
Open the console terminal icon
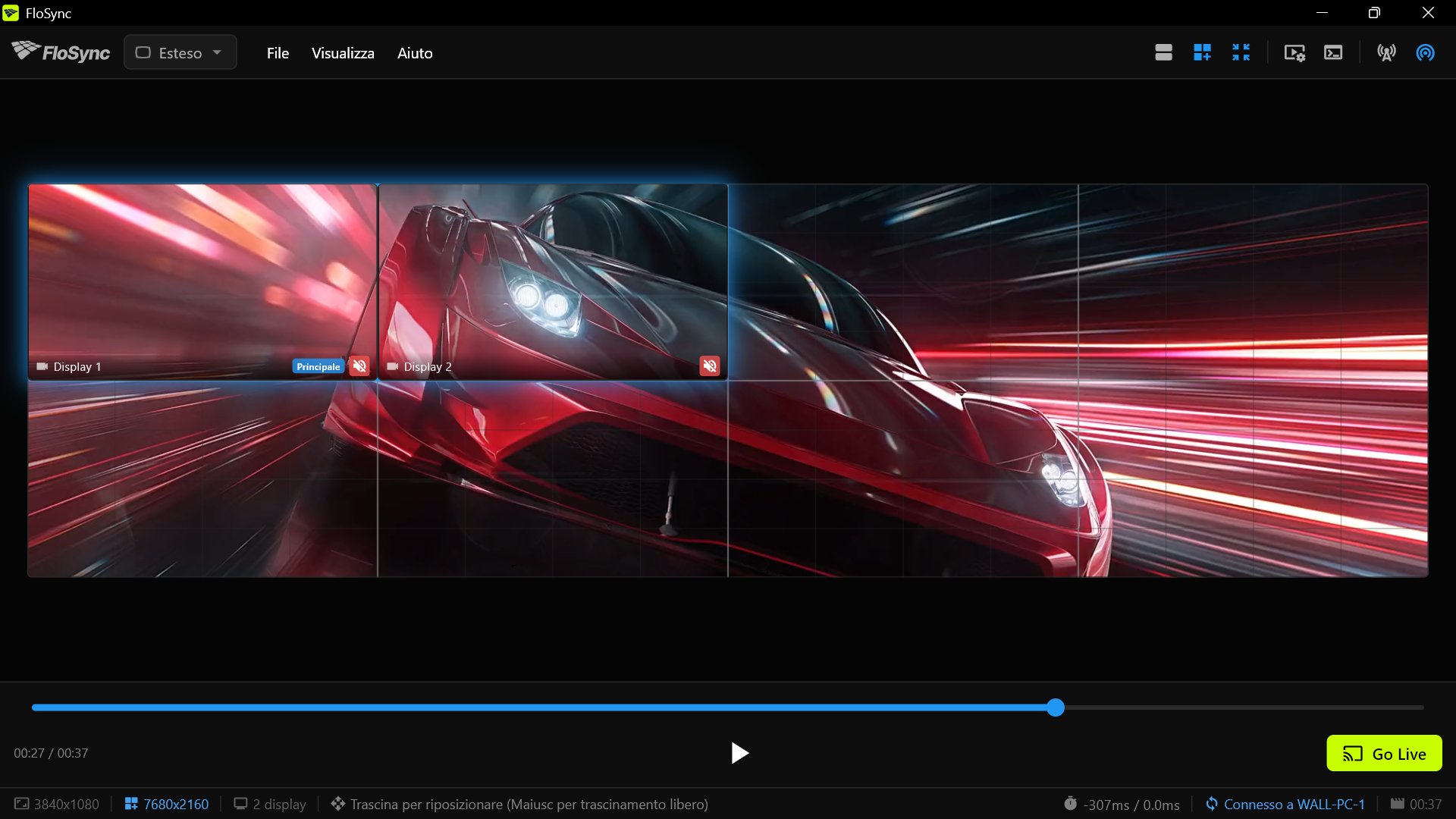pos(1333,52)
